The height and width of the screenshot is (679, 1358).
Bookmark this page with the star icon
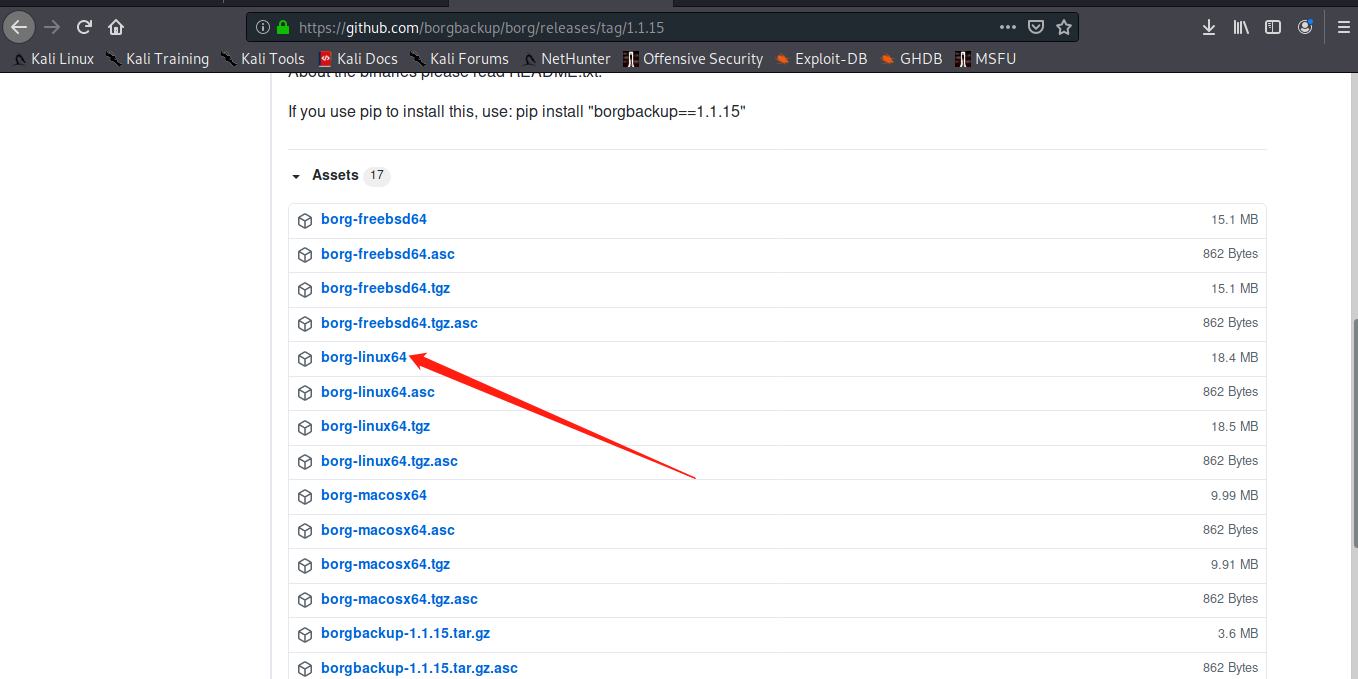coord(1064,27)
